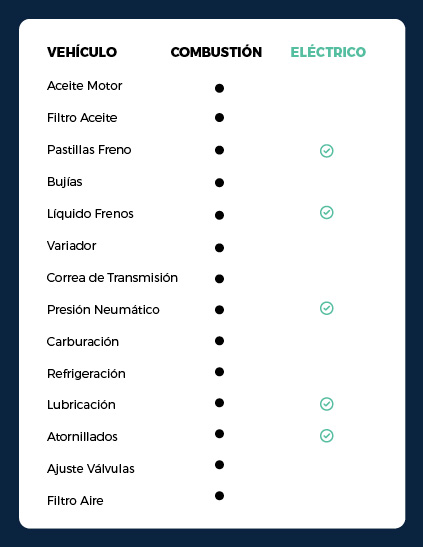423x547 pixels.
Task: Click the black dot for Aceite Motor
Action: 219,88
